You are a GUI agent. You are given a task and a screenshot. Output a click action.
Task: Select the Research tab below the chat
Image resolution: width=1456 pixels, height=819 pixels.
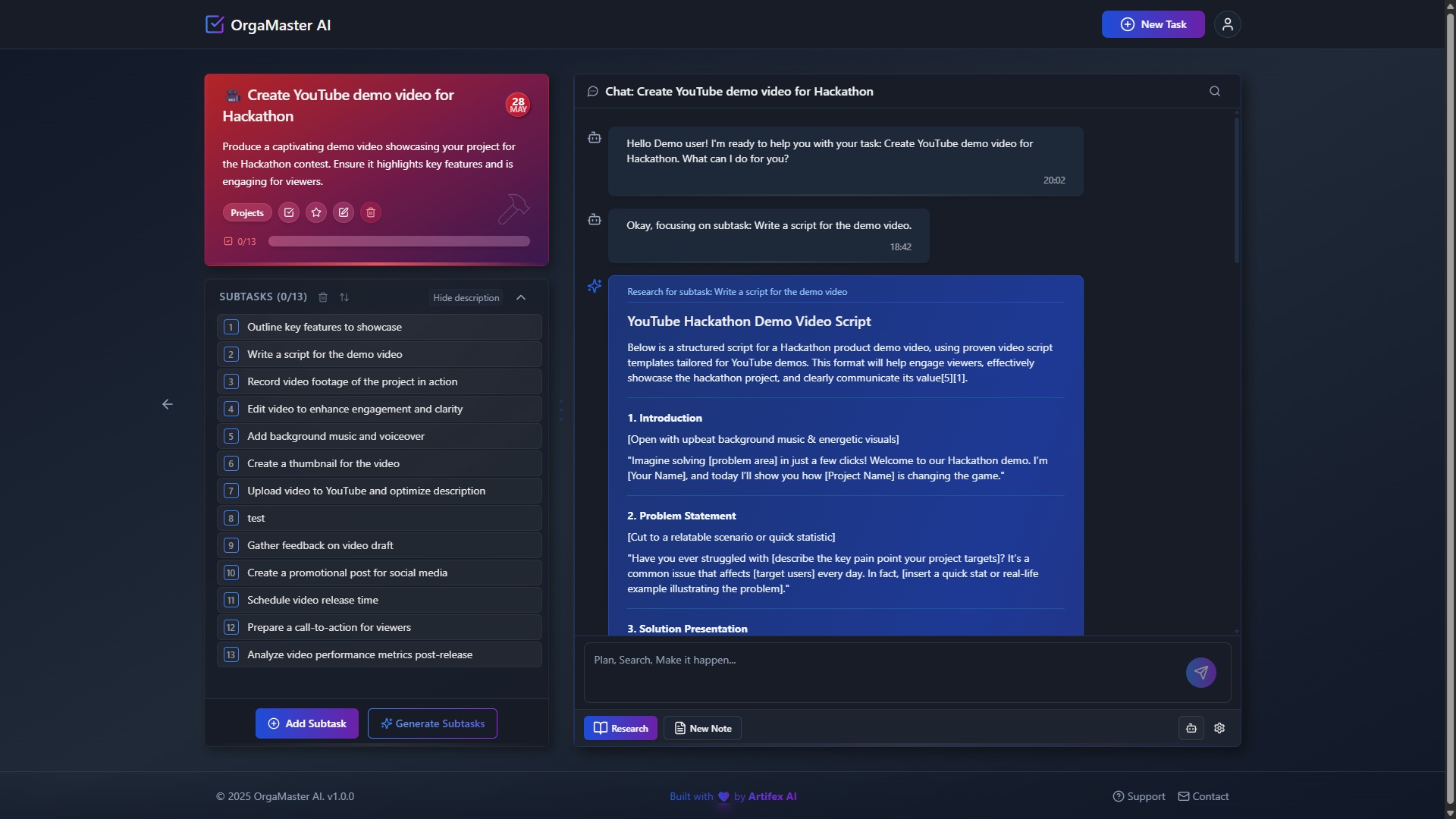click(620, 728)
